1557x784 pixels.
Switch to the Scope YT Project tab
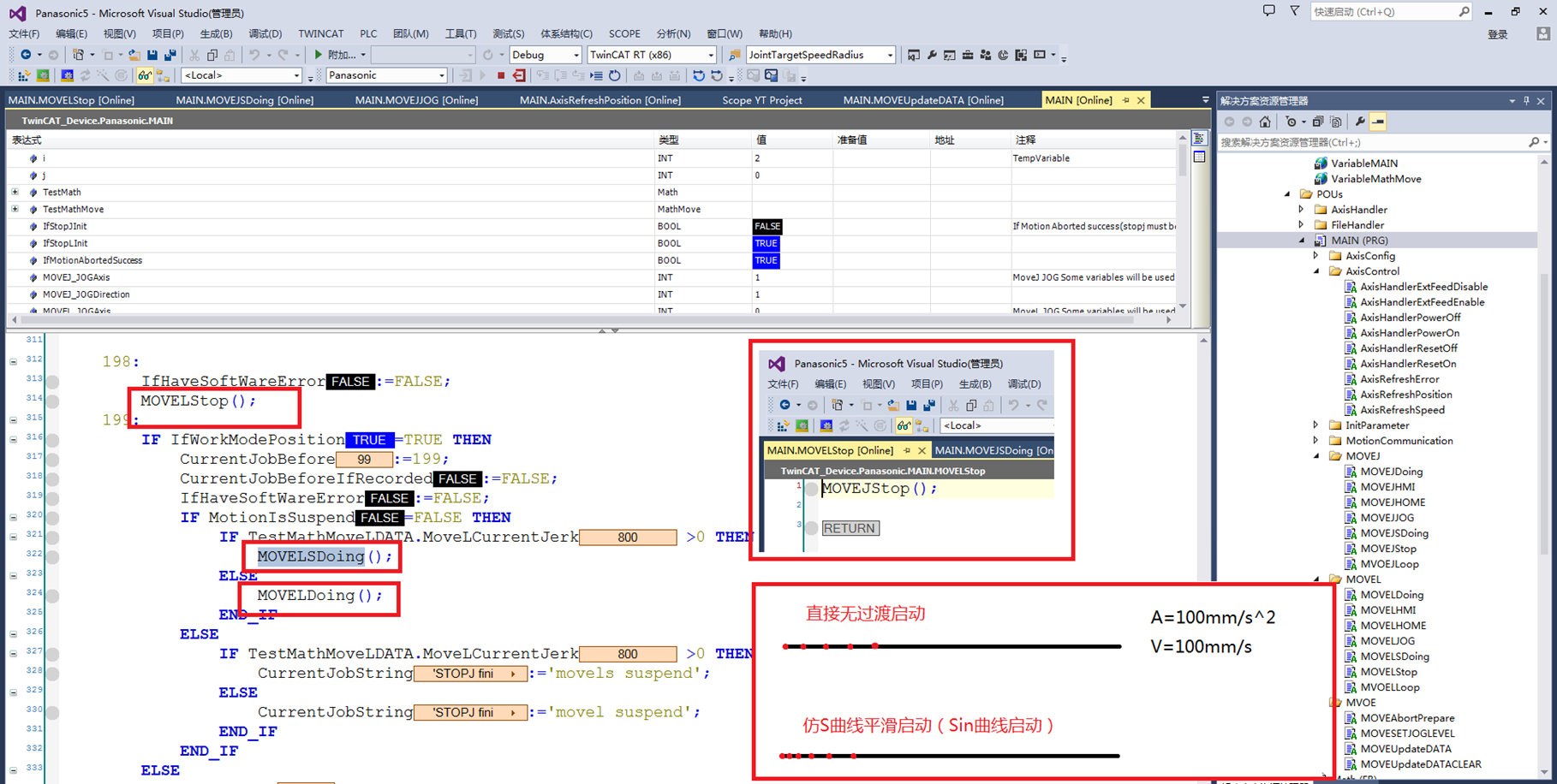pyautogui.click(x=762, y=100)
